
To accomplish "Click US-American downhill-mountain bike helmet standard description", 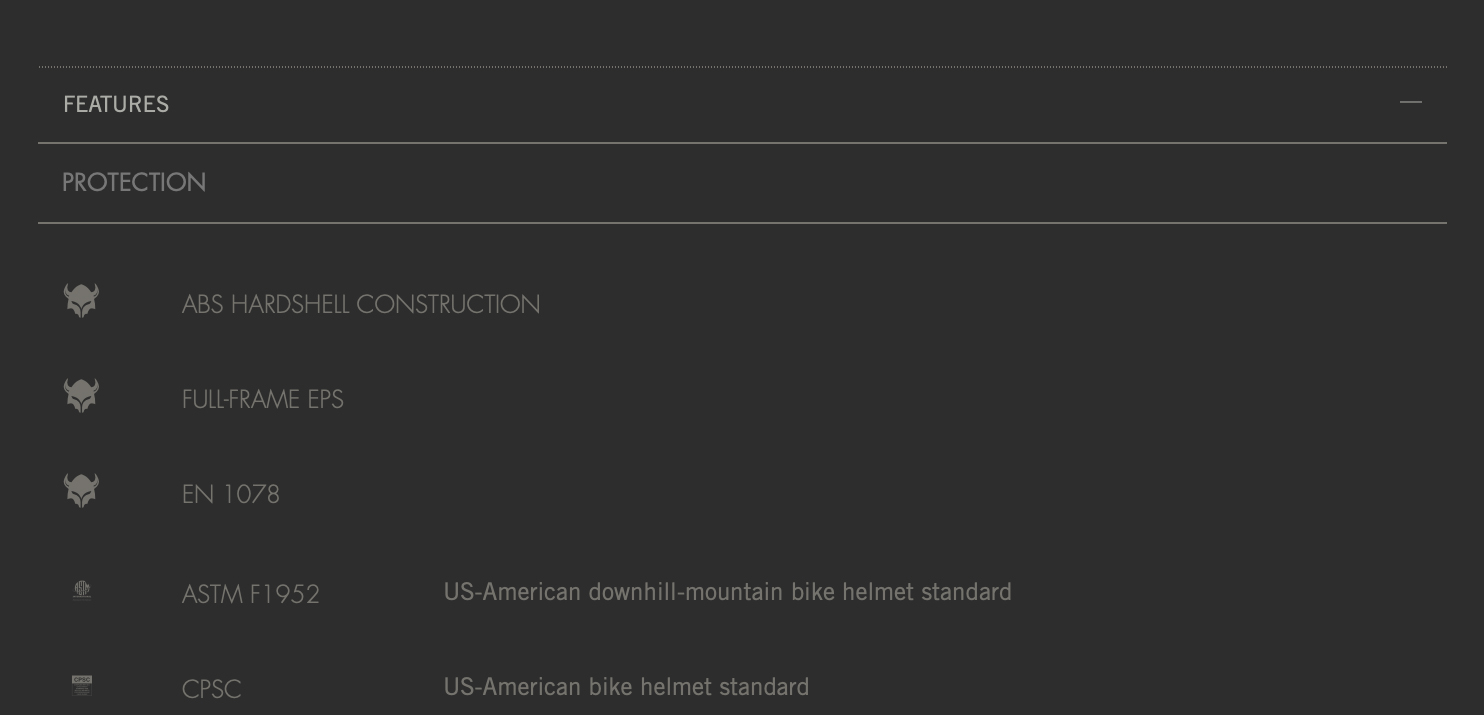I will pyautogui.click(x=728, y=592).
